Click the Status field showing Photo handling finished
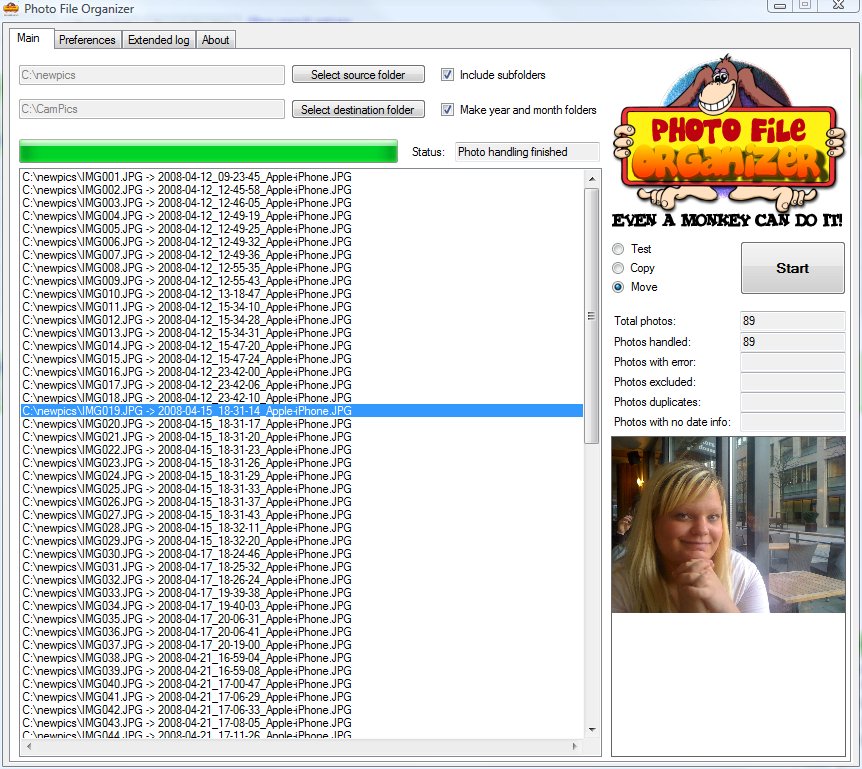The width and height of the screenshot is (862, 769). [527, 152]
